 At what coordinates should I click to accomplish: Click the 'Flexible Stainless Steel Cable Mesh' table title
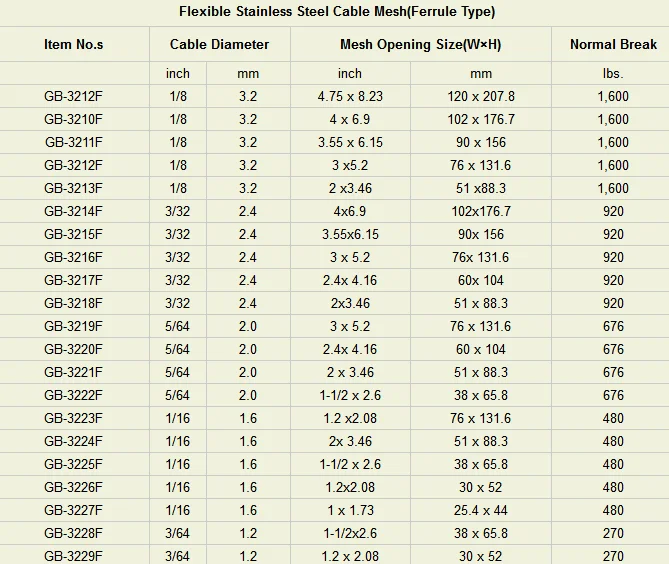click(336, 12)
